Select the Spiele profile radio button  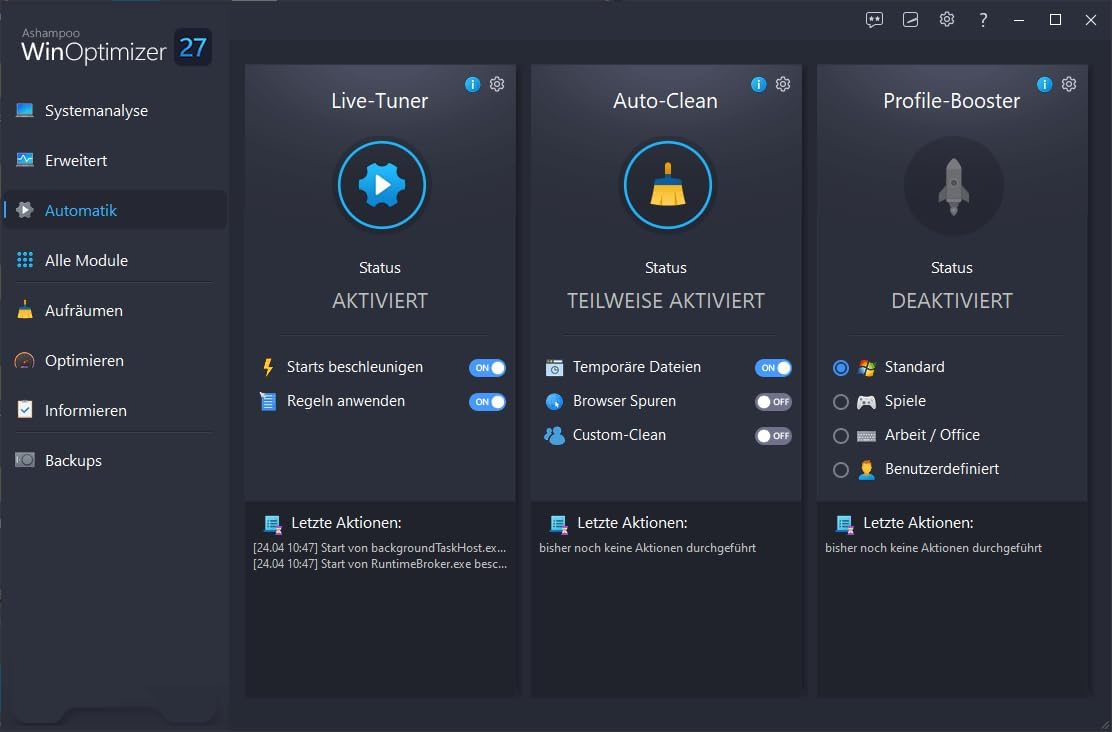(840, 401)
